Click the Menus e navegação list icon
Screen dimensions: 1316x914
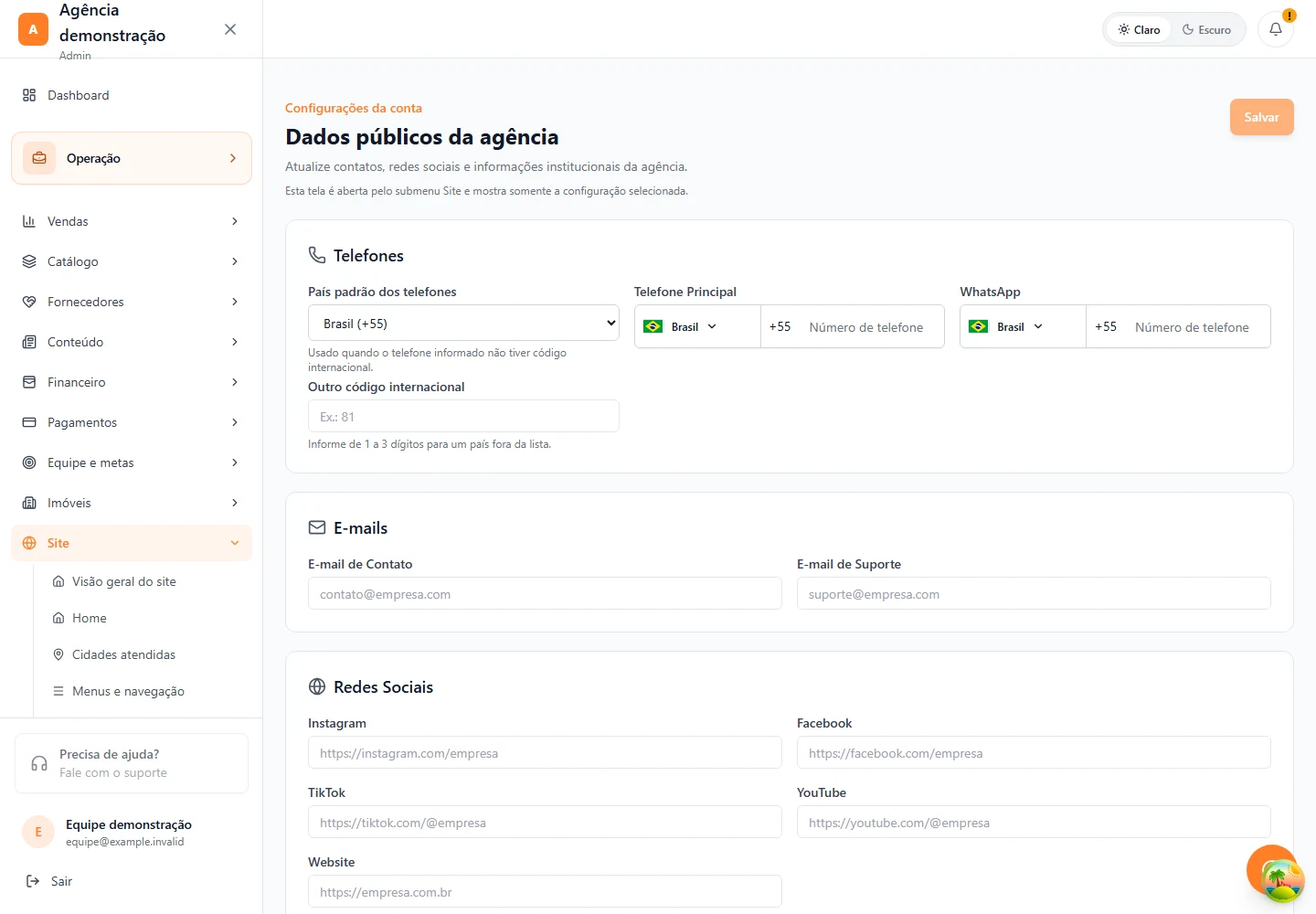[58, 691]
